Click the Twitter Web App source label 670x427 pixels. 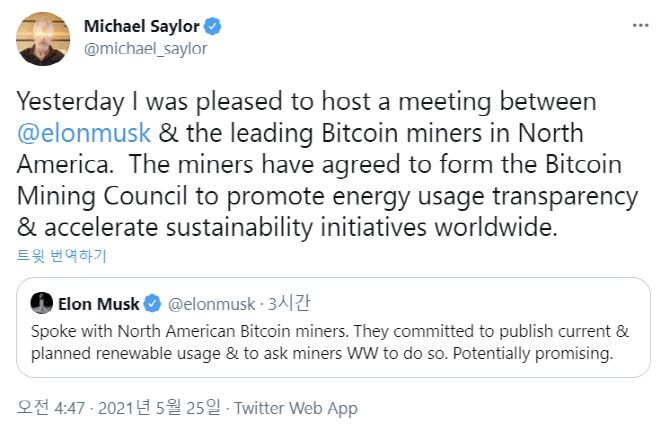[295, 407]
